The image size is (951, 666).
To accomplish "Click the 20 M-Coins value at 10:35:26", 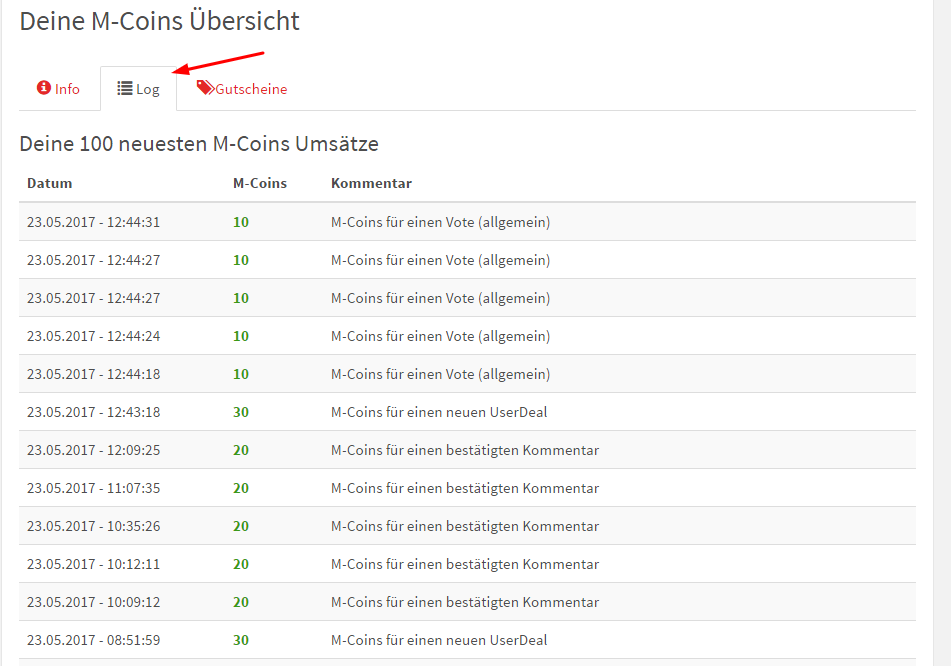I will pos(241,526).
